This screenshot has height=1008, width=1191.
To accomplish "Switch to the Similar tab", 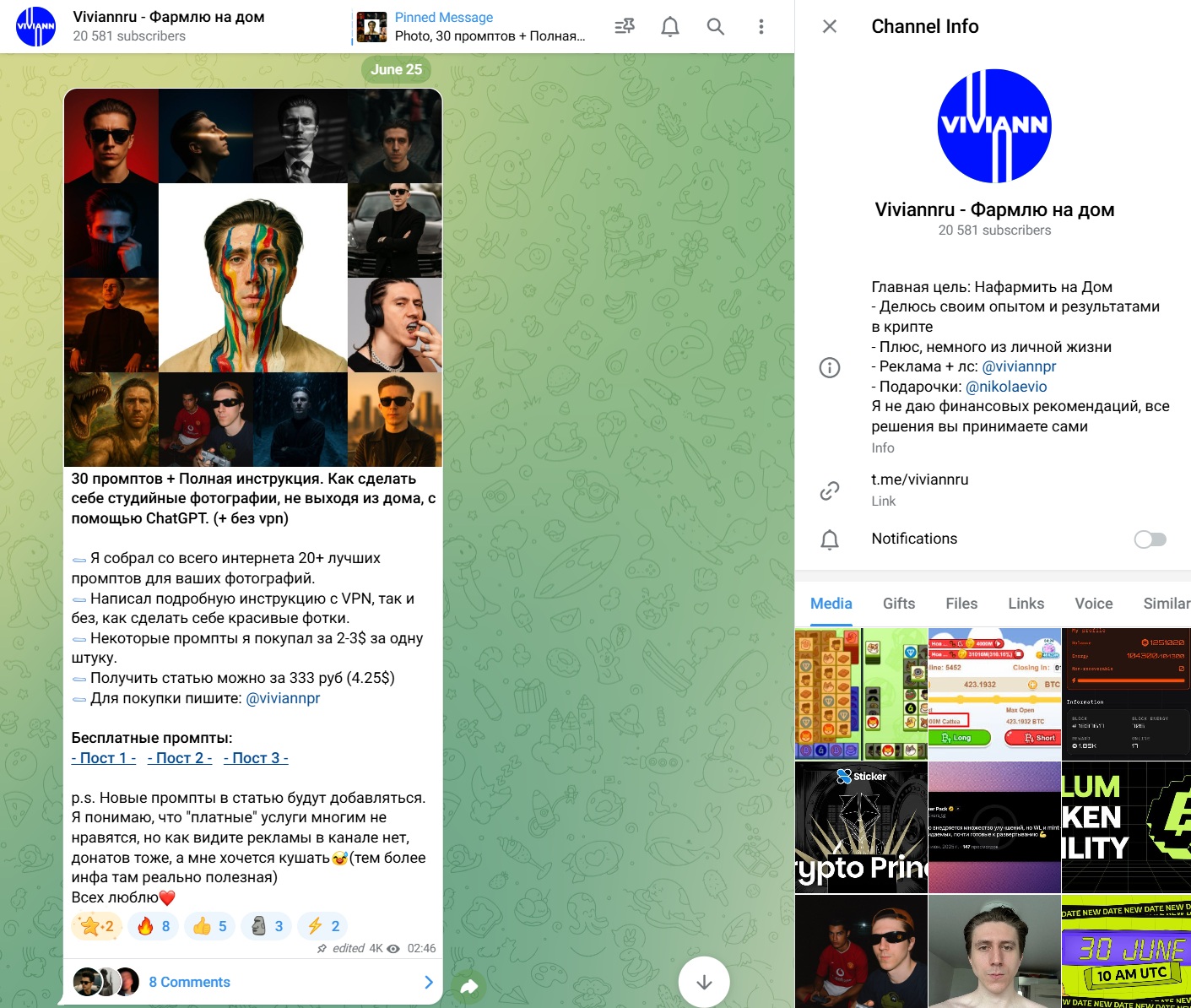I will (1167, 604).
